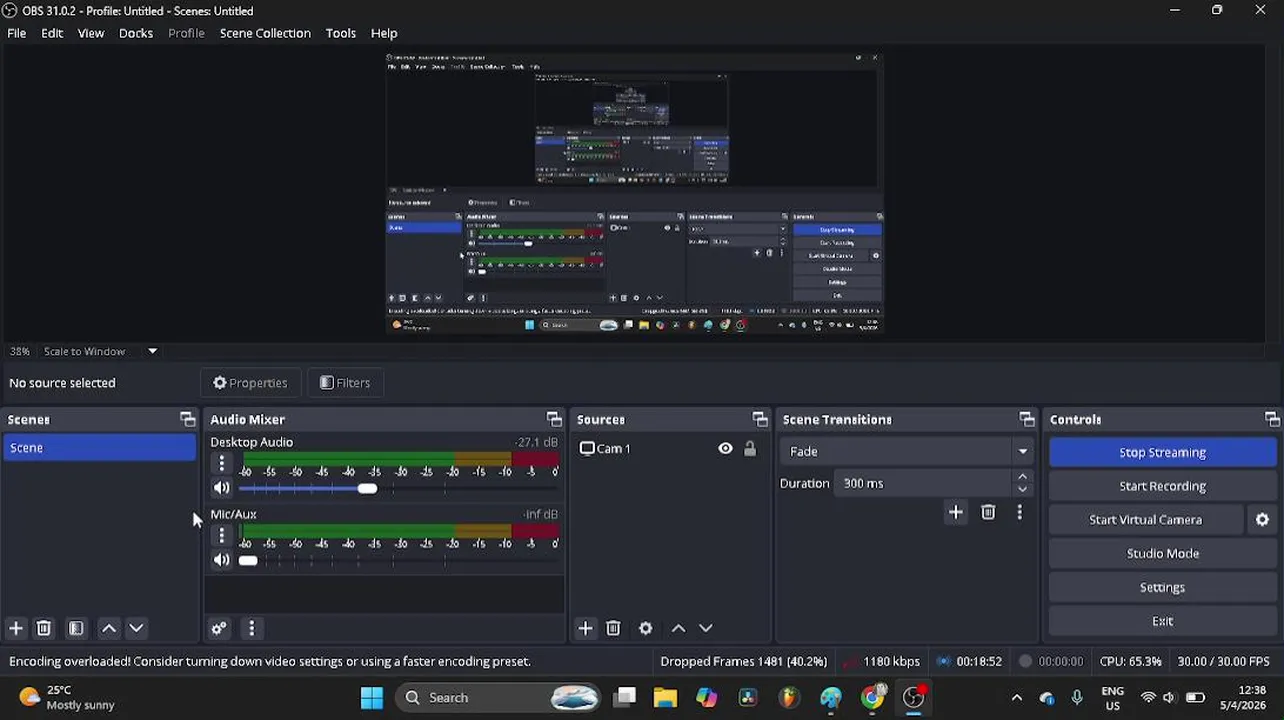
Task: Open Tools menu
Action: coord(340,33)
